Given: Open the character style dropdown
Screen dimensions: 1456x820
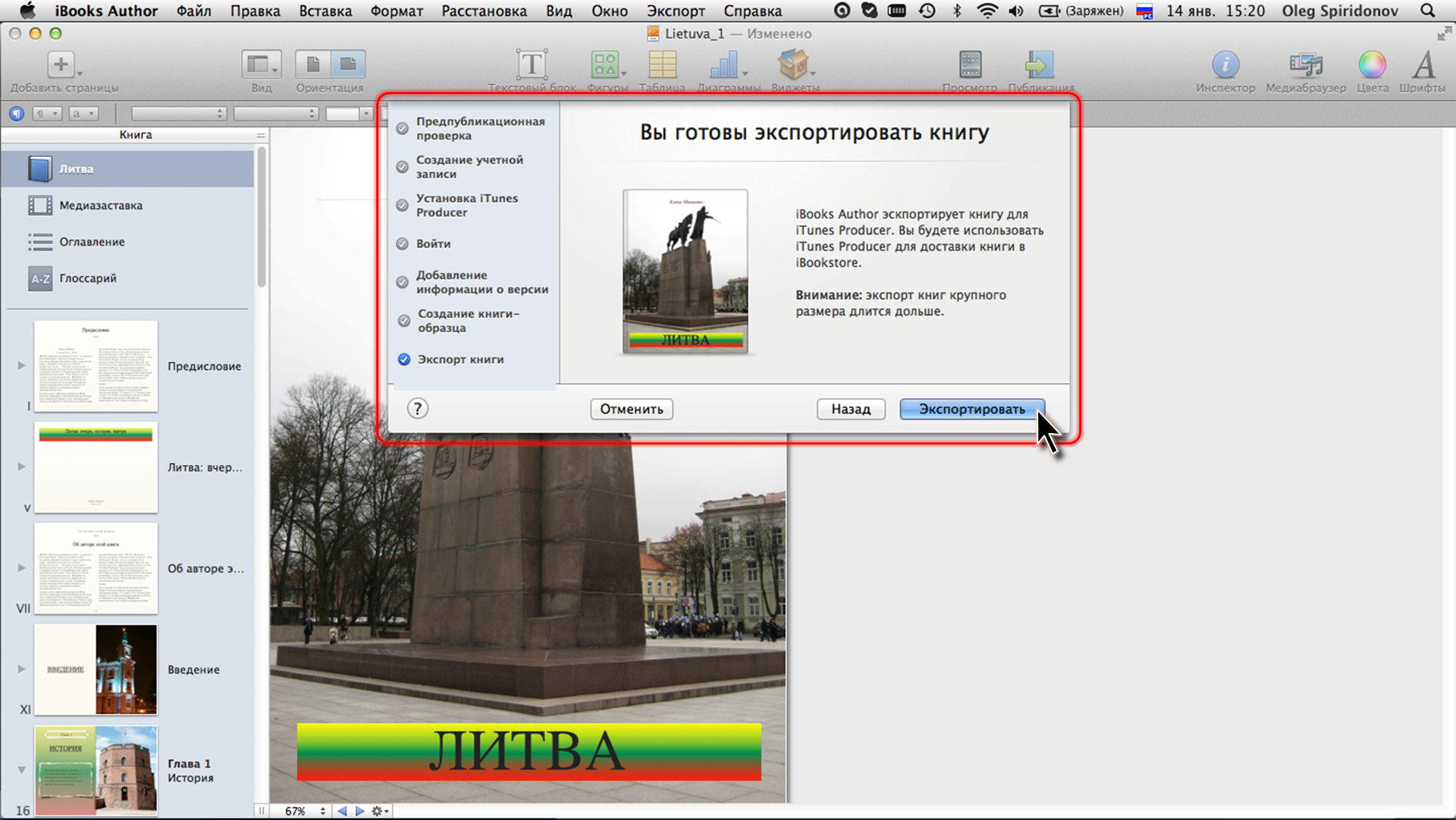Looking at the screenshot, I should [x=83, y=114].
